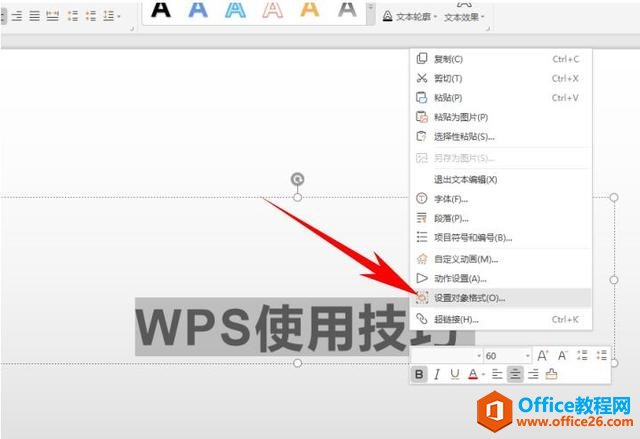The width and height of the screenshot is (640, 439).
Task: Open 项目符号和编号(B)... menu entry
Action: click(x=501, y=237)
